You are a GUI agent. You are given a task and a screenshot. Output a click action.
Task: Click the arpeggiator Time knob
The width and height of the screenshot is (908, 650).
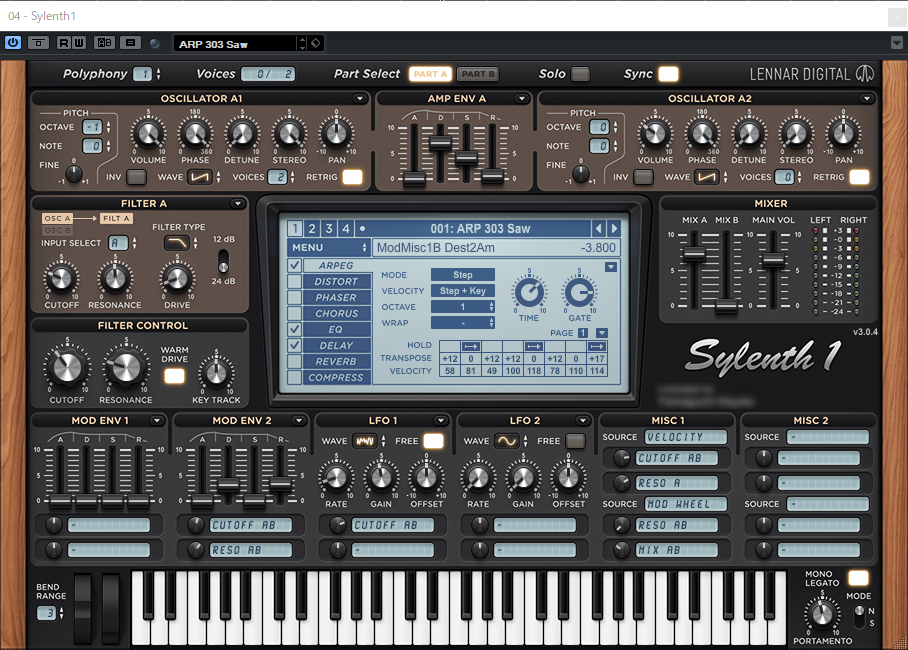pos(529,293)
